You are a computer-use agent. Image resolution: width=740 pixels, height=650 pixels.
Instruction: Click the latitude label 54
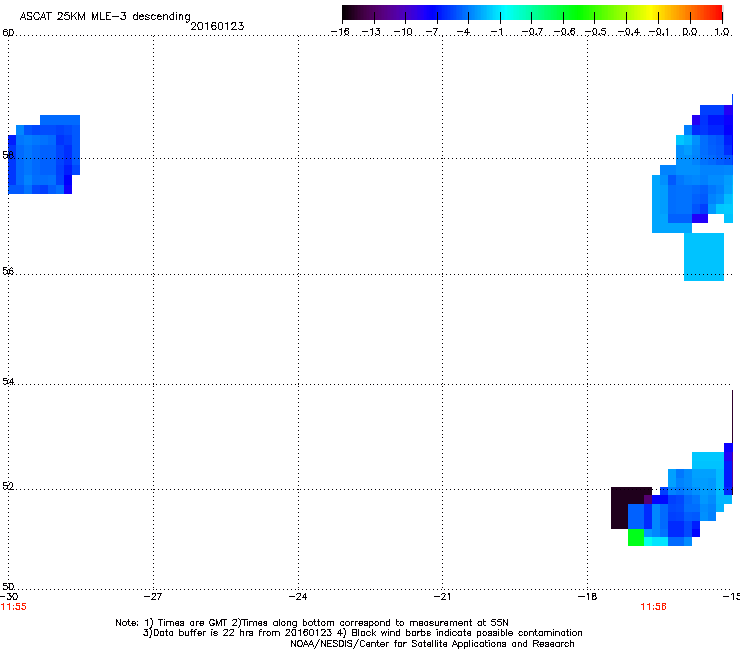coord(8,381)
